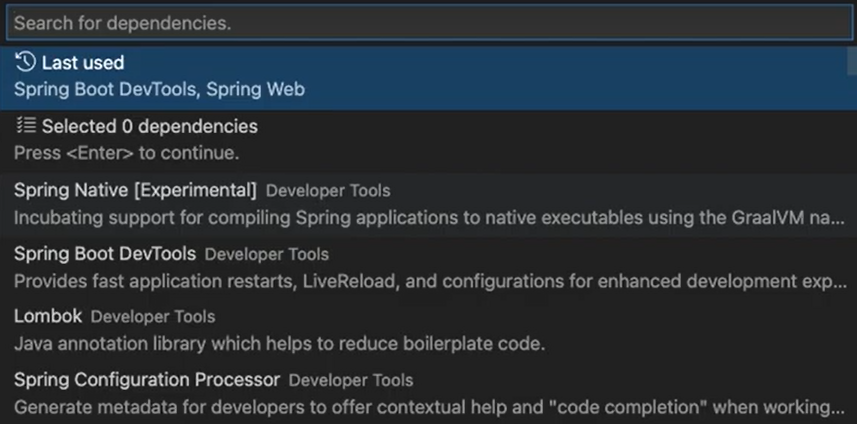The height and width of the screenshot is (424, 857).
Task: Click the history clock icon beside Last used
Action: pyautogui.click(x=26, y=63)
